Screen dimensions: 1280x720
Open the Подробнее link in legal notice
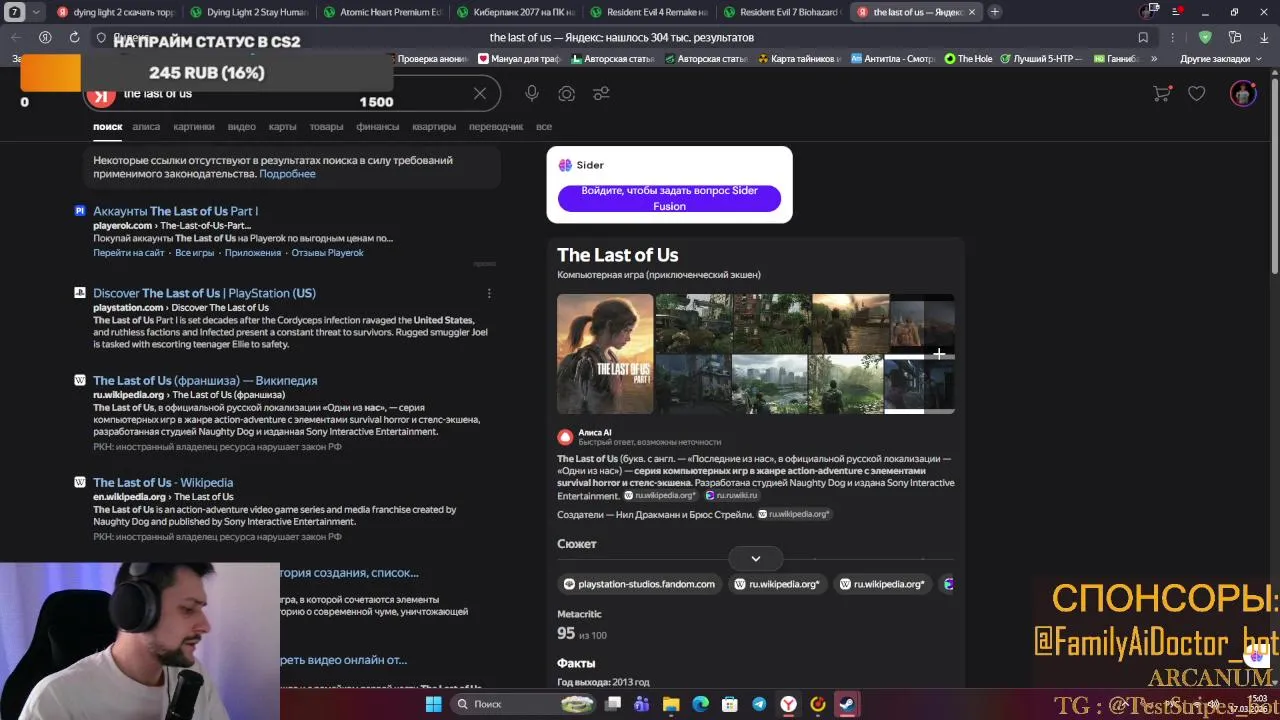[287, 174]
